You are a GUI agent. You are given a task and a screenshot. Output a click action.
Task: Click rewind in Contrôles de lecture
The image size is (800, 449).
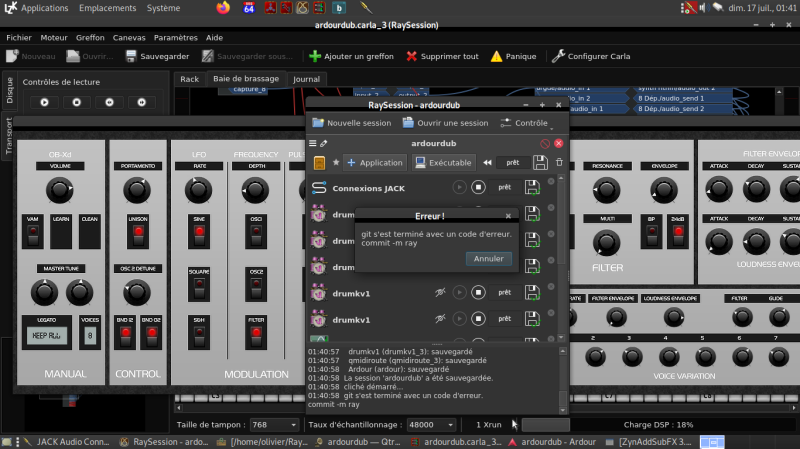[x=109, y=102]
